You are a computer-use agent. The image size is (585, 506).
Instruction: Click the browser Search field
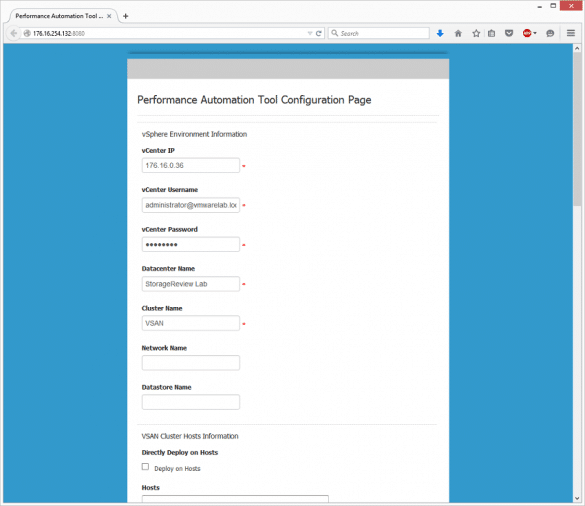click(x=379, y=33)
